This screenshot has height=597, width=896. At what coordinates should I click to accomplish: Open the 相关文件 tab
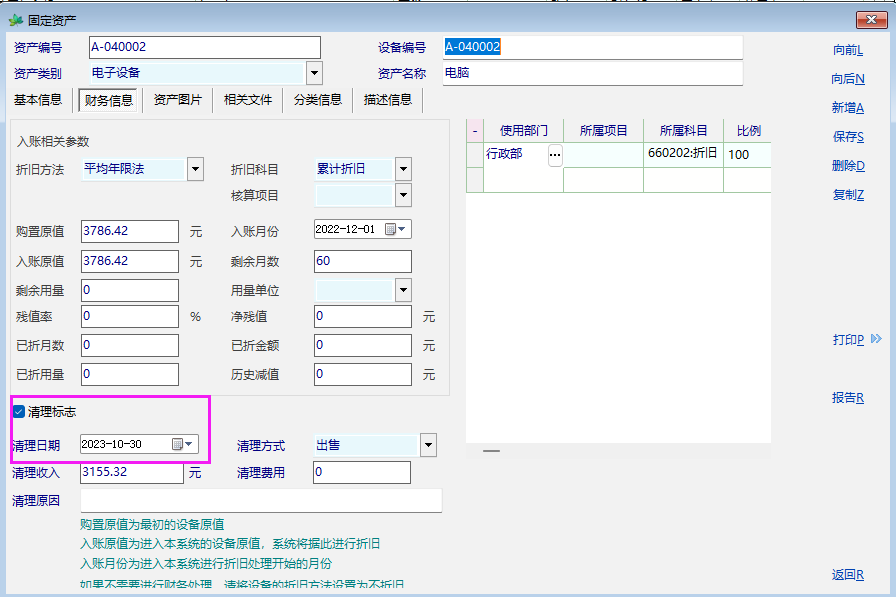click(x=247, y=99)
